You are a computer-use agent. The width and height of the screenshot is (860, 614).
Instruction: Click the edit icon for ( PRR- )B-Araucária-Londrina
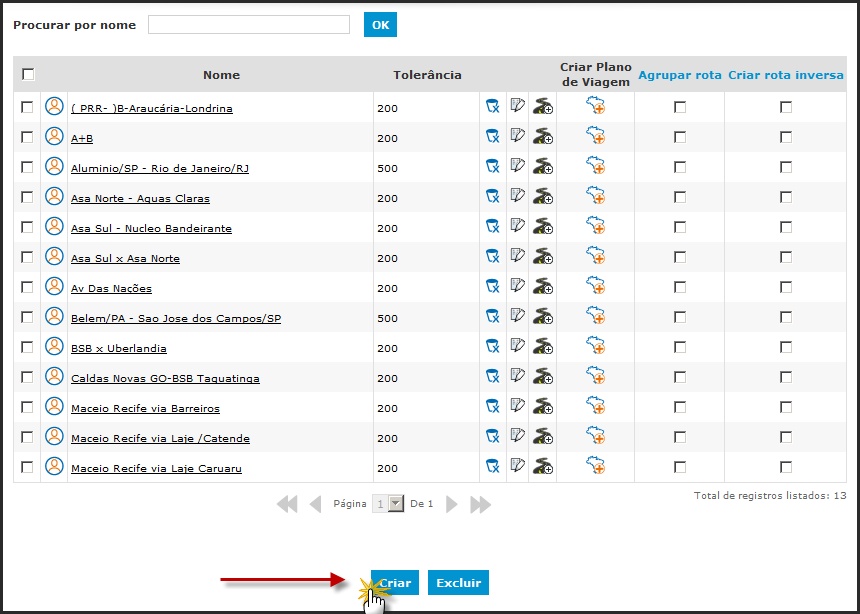point(517,105)
